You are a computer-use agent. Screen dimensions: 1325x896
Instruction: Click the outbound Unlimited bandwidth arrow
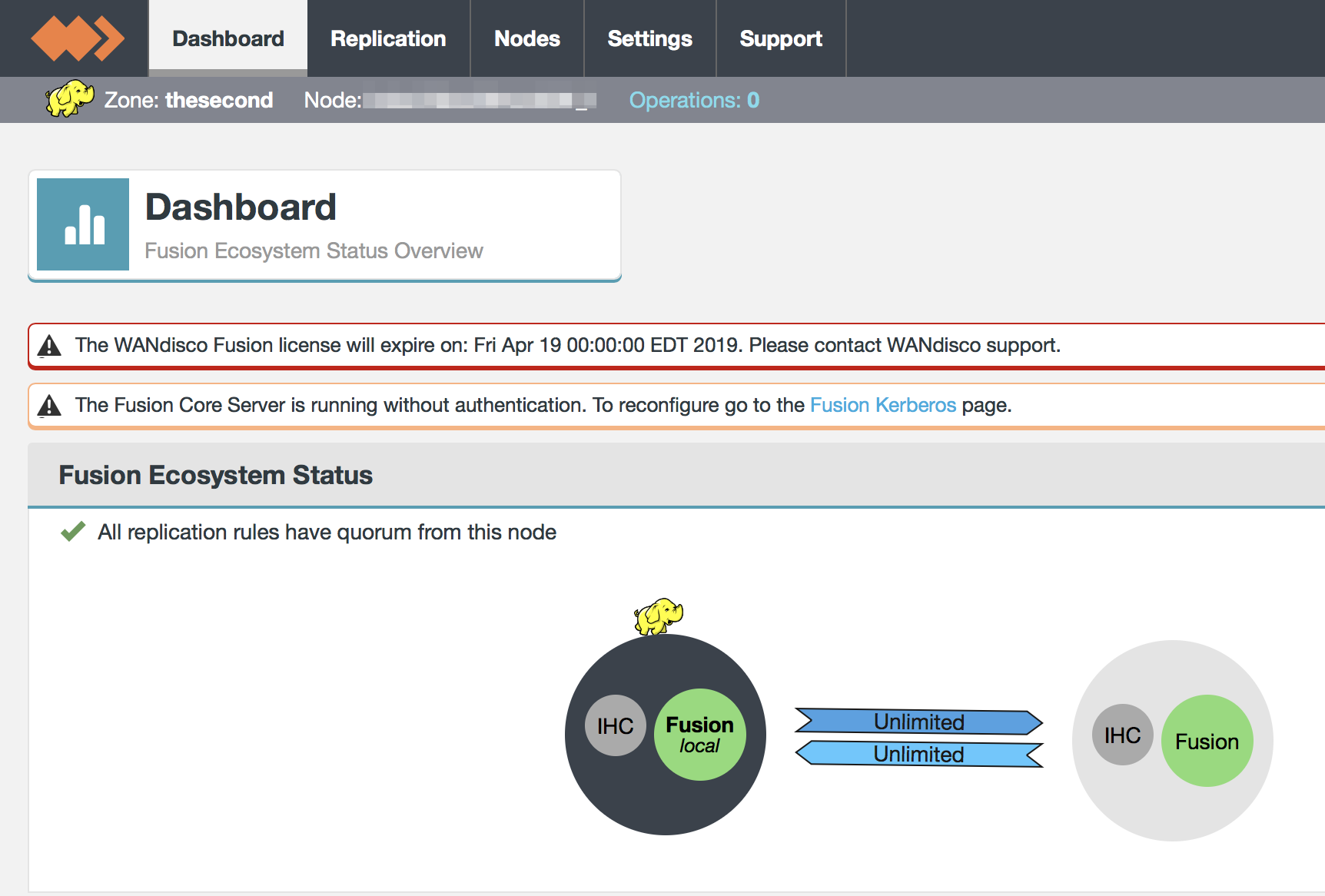[x=919, y=722]
